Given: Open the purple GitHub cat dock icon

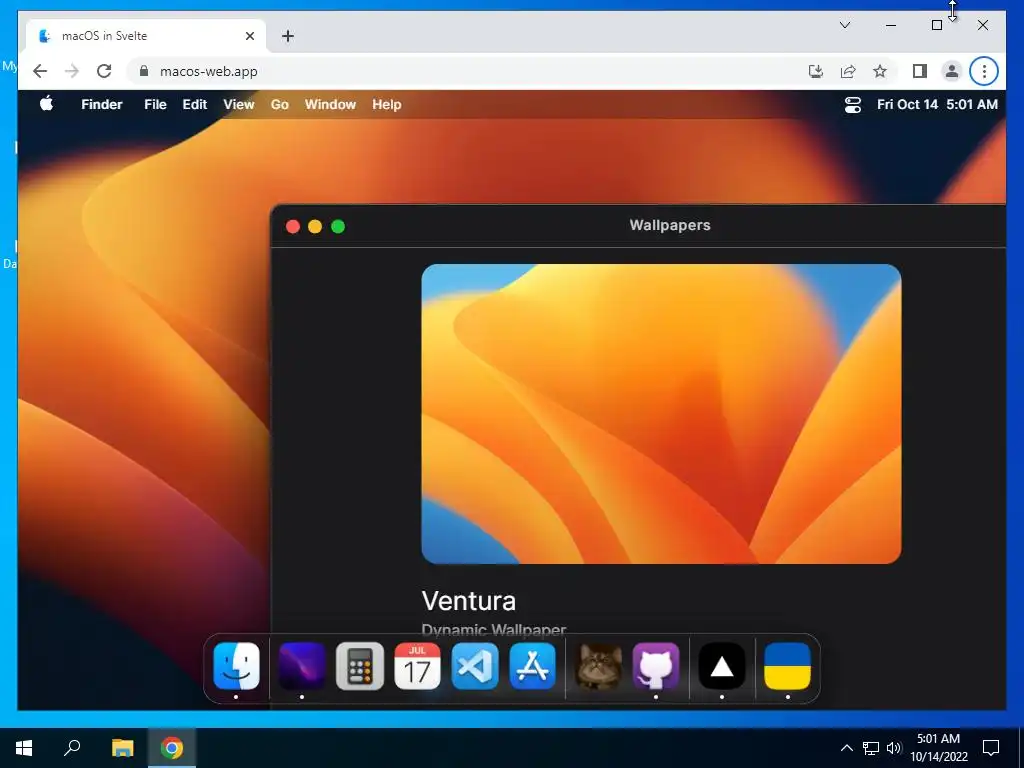Looking at the screenshot, I should pyautogui.click(x=656, y=666).
